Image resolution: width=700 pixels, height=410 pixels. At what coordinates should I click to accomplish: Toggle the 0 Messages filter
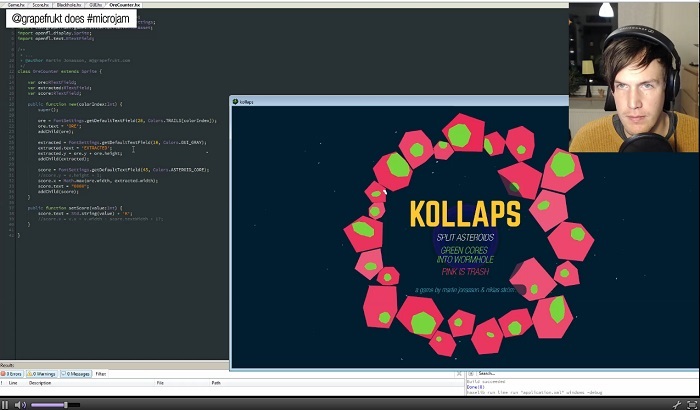point(77,374)
